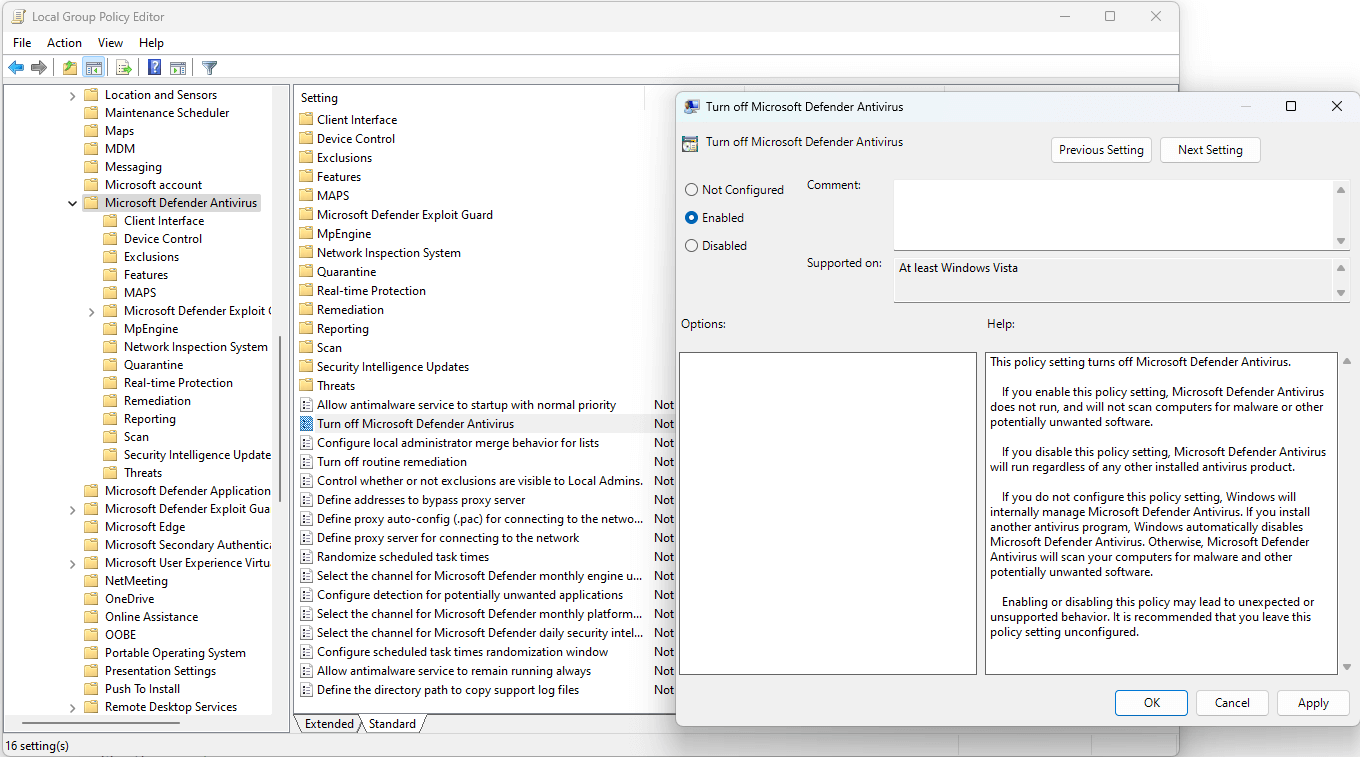Switch to the Extended tab
Screen dimensions: 1360x757
coord(329,724)
